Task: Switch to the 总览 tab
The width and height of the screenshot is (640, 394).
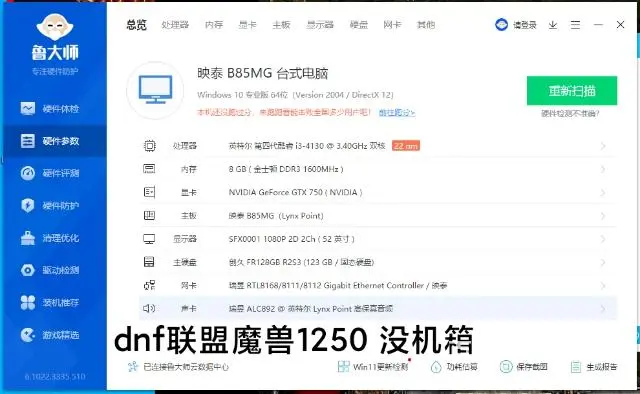Action: click(136, 25)
